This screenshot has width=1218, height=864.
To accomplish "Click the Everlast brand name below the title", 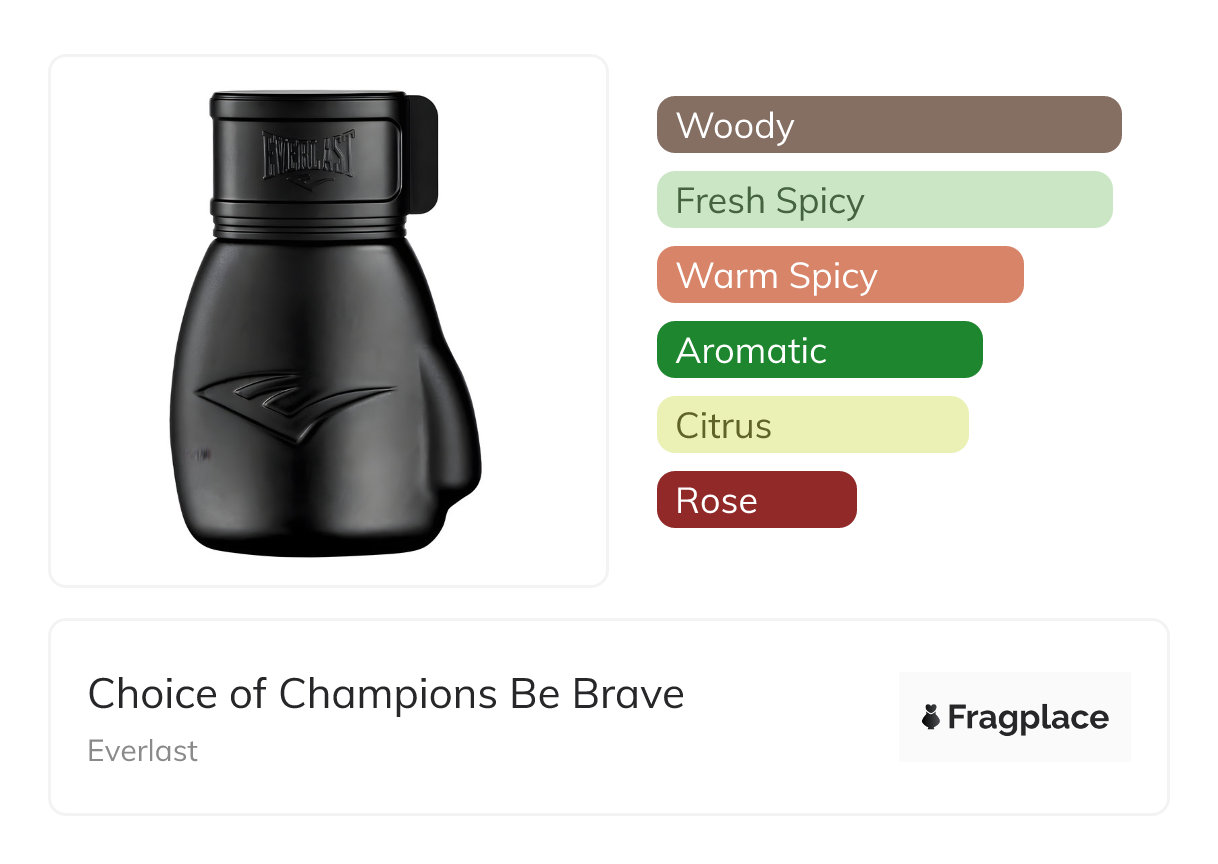I will 143,751.
